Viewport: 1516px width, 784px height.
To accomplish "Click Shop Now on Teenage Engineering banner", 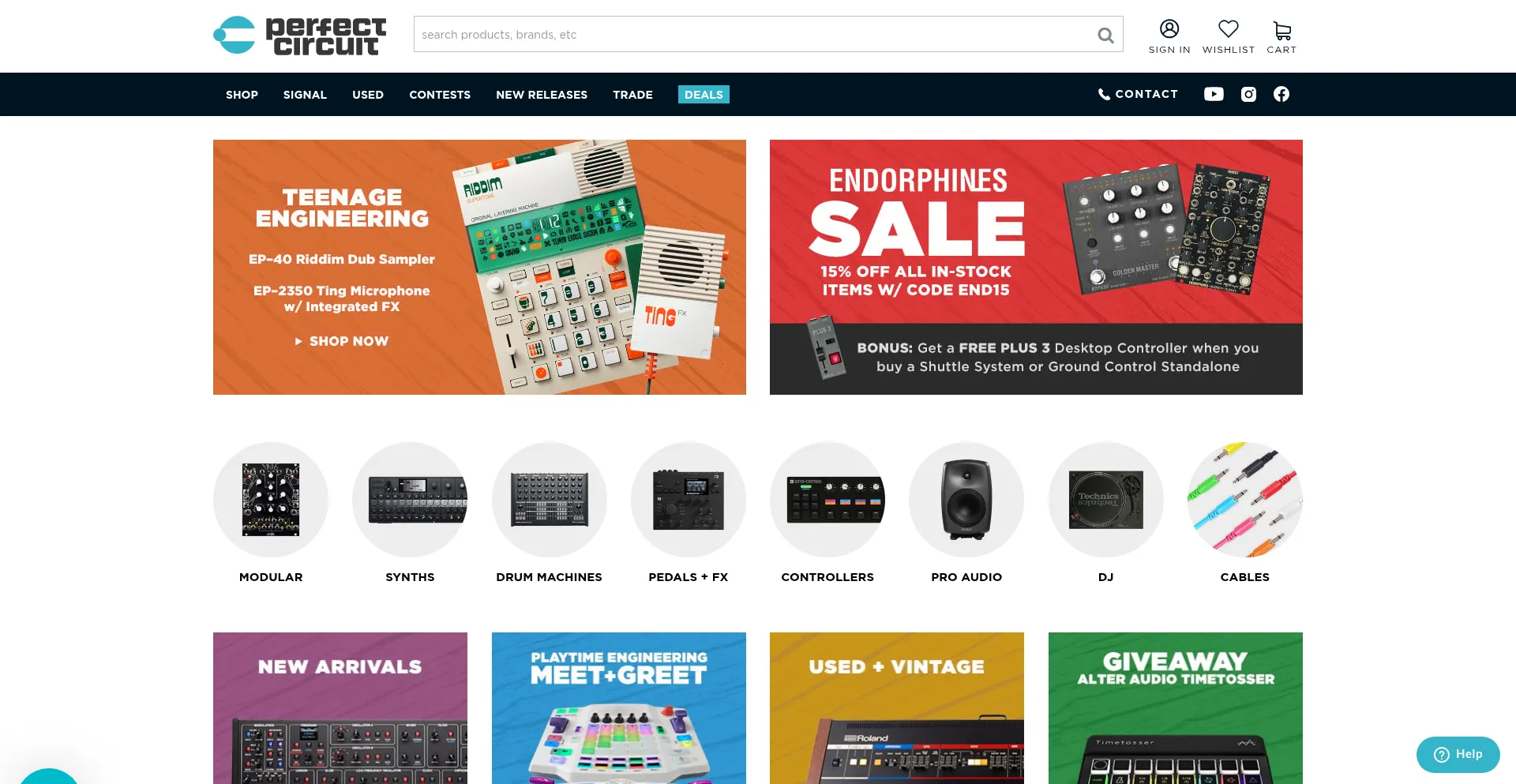I will pyautogui.click(x=342, y=341).
